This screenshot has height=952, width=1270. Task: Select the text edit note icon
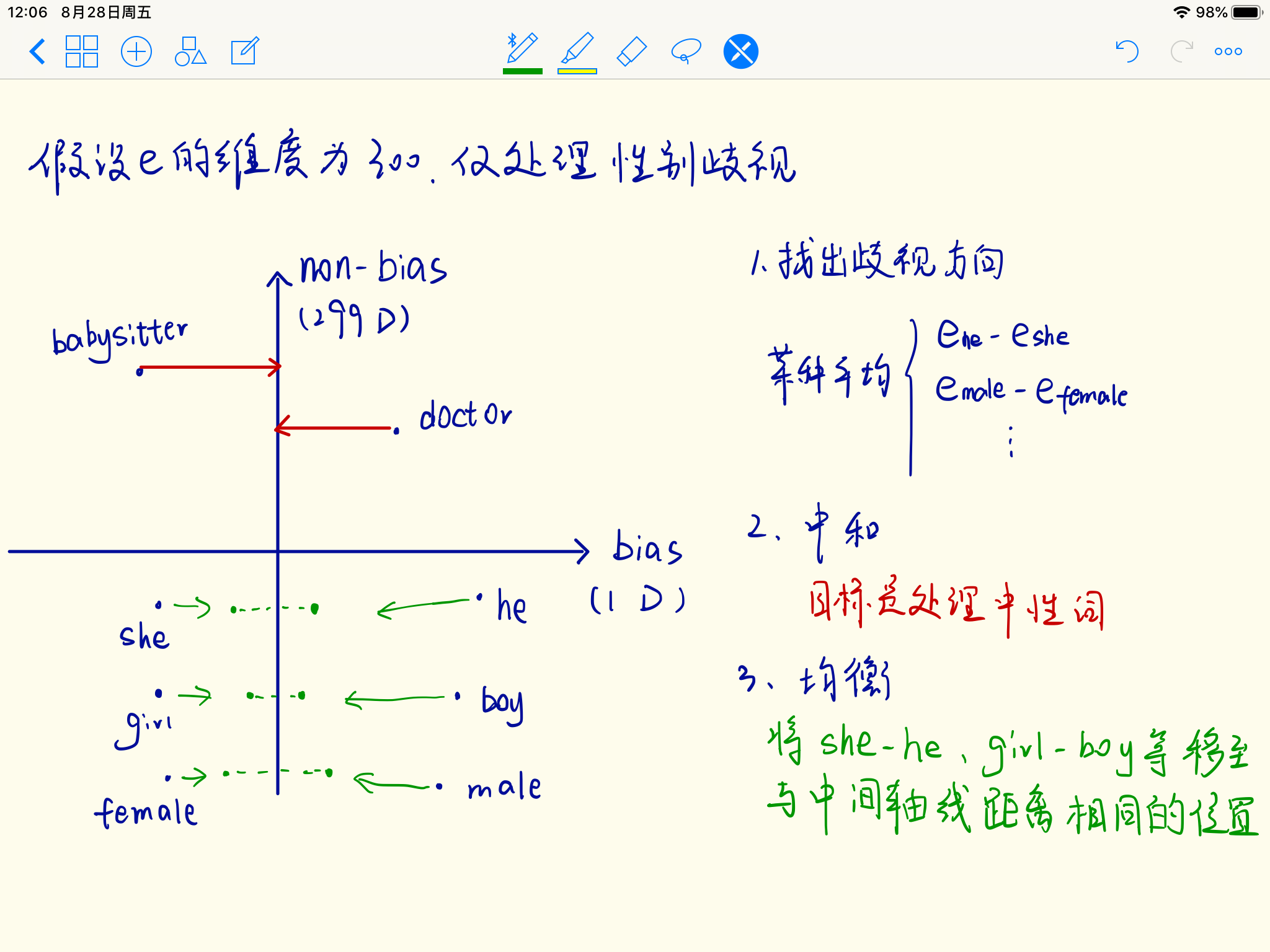click(244, 51)
